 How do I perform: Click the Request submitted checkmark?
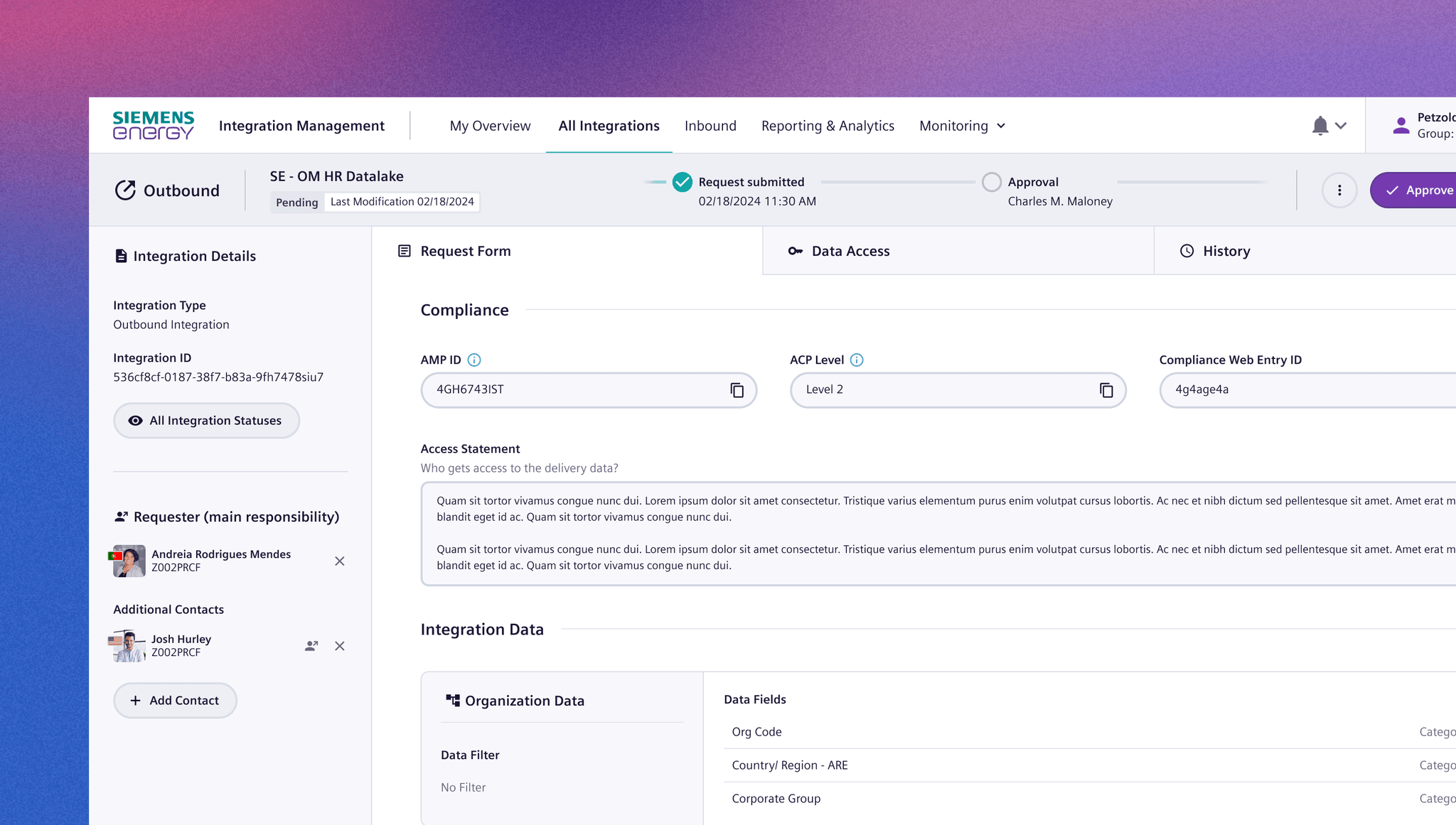pyautogui.click(x=682, y=183)
